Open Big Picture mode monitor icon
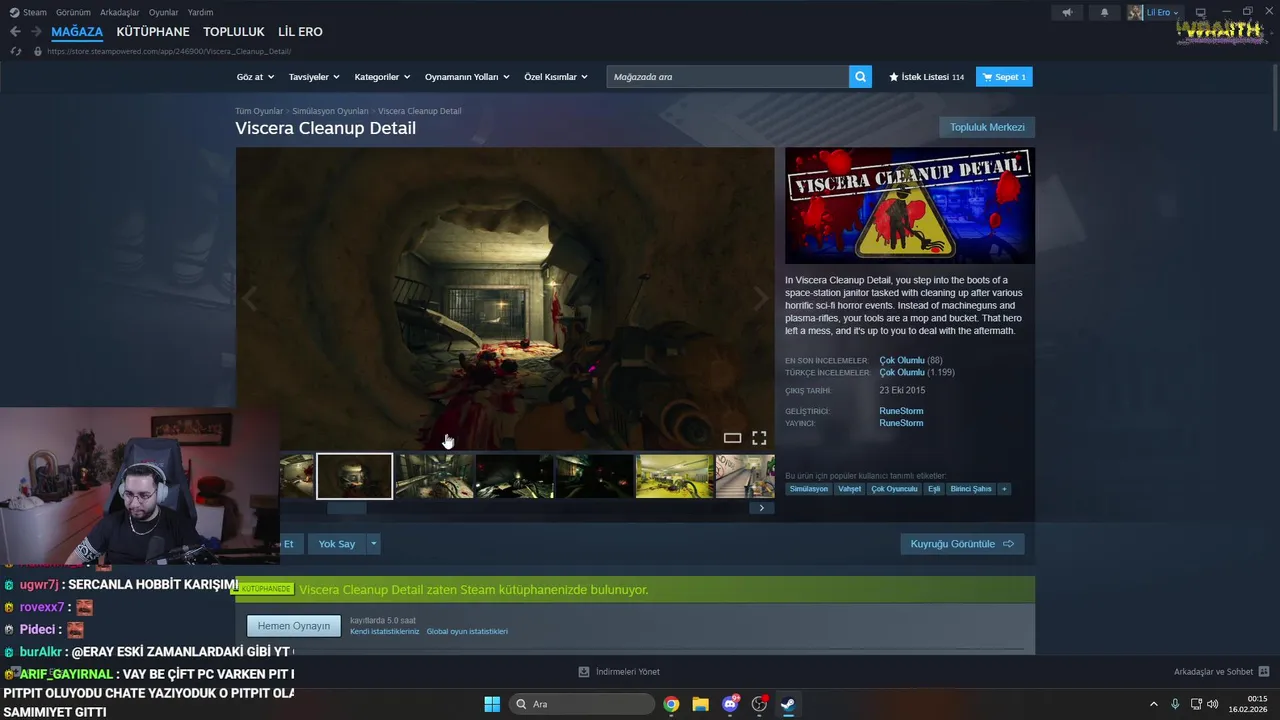Image resolution: width=1280 pixels, height=720 pixels. [x=1201, y=12]
